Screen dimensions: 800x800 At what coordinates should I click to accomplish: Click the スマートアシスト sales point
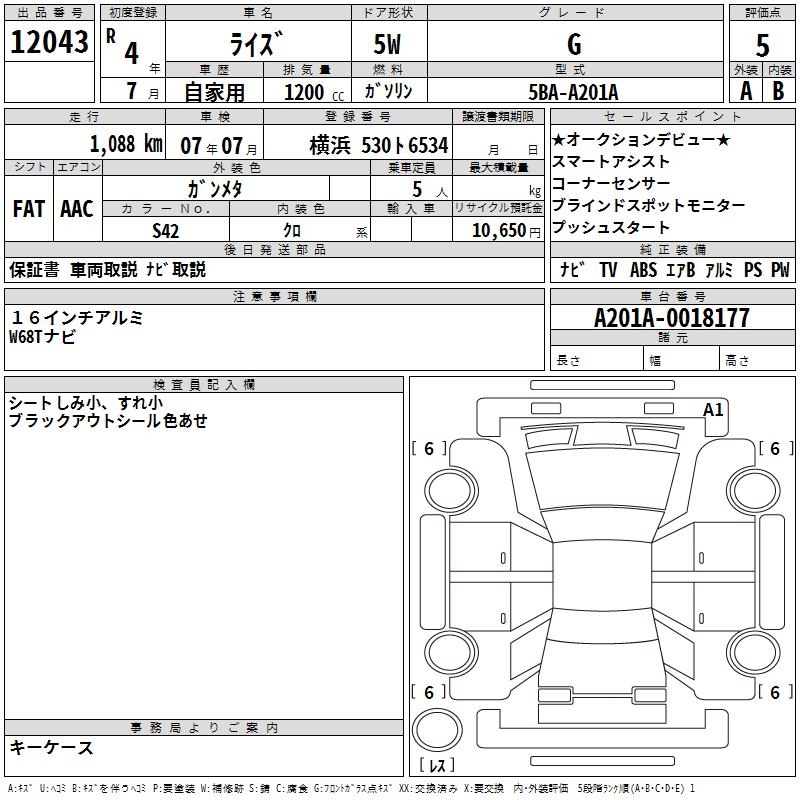611,162
